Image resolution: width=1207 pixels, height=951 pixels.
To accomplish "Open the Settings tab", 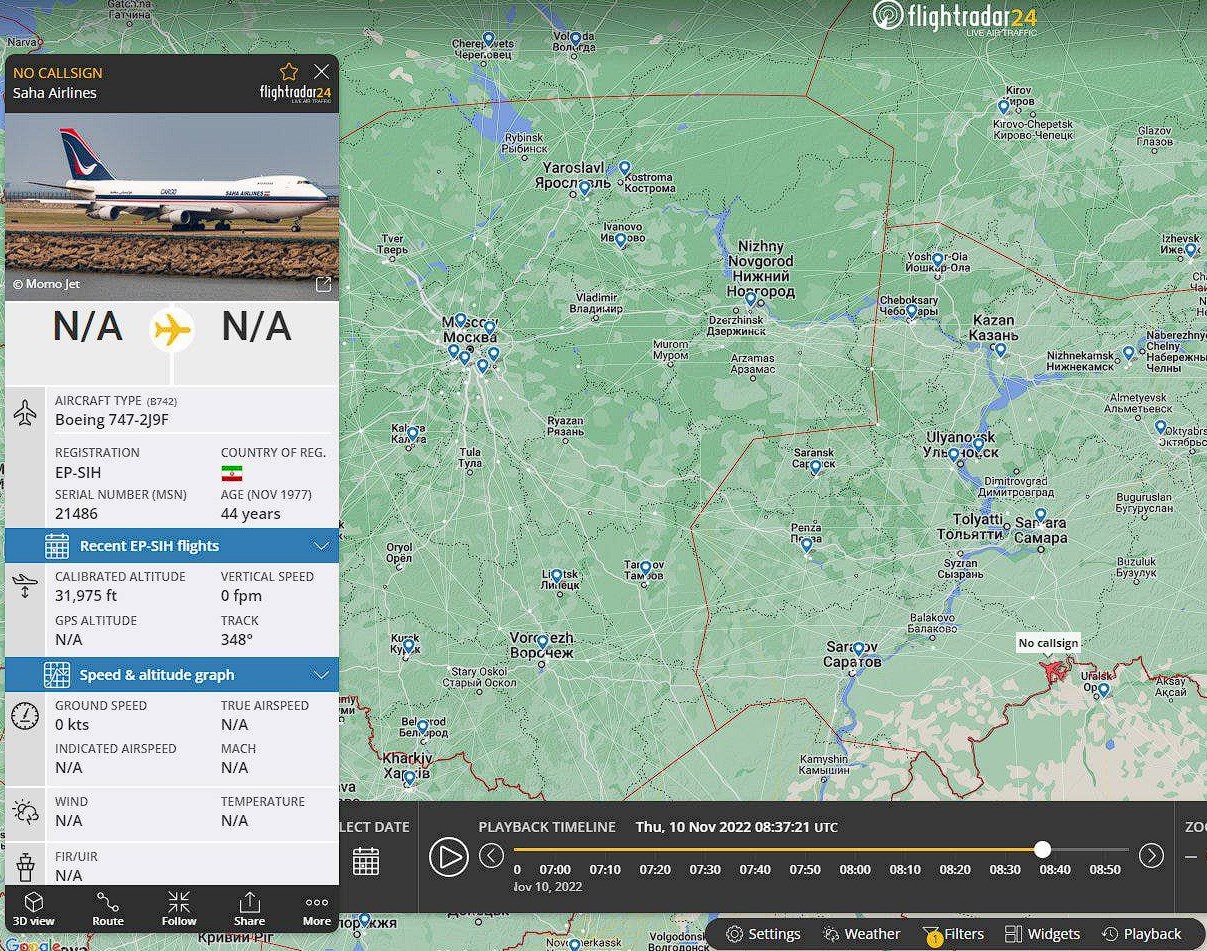I will [763, 934].
